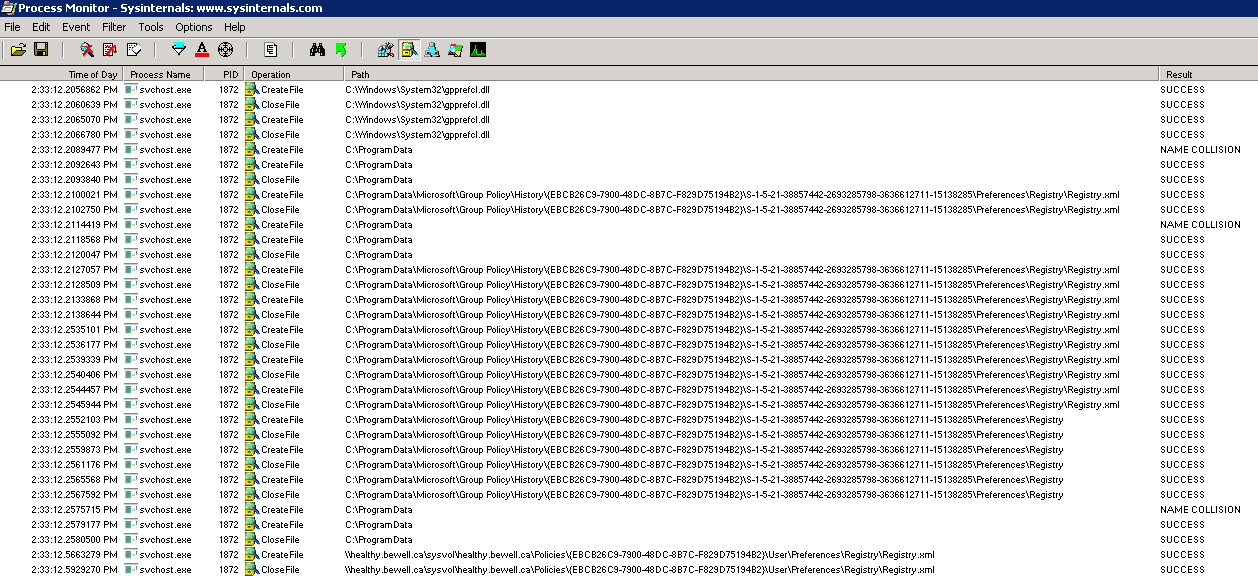Toggle event capture on or off

click(x=87, y=49)
